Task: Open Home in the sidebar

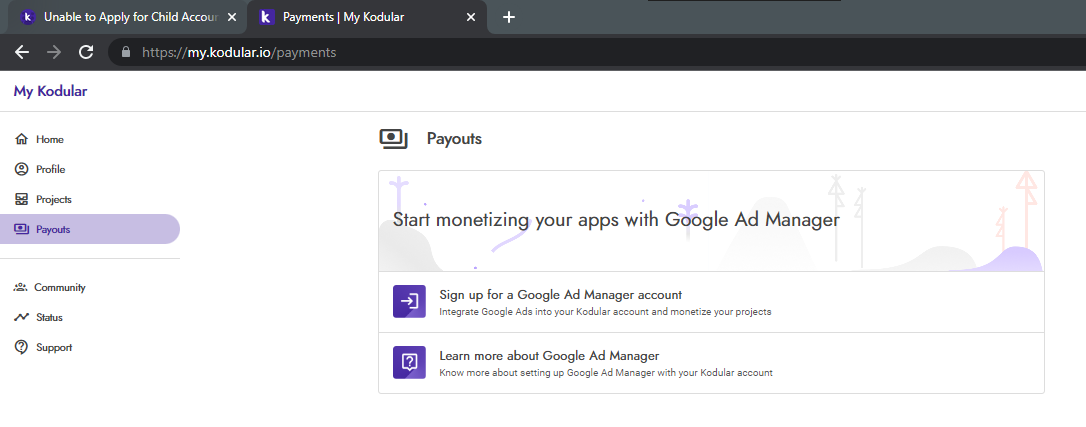Action: (90, 139)
